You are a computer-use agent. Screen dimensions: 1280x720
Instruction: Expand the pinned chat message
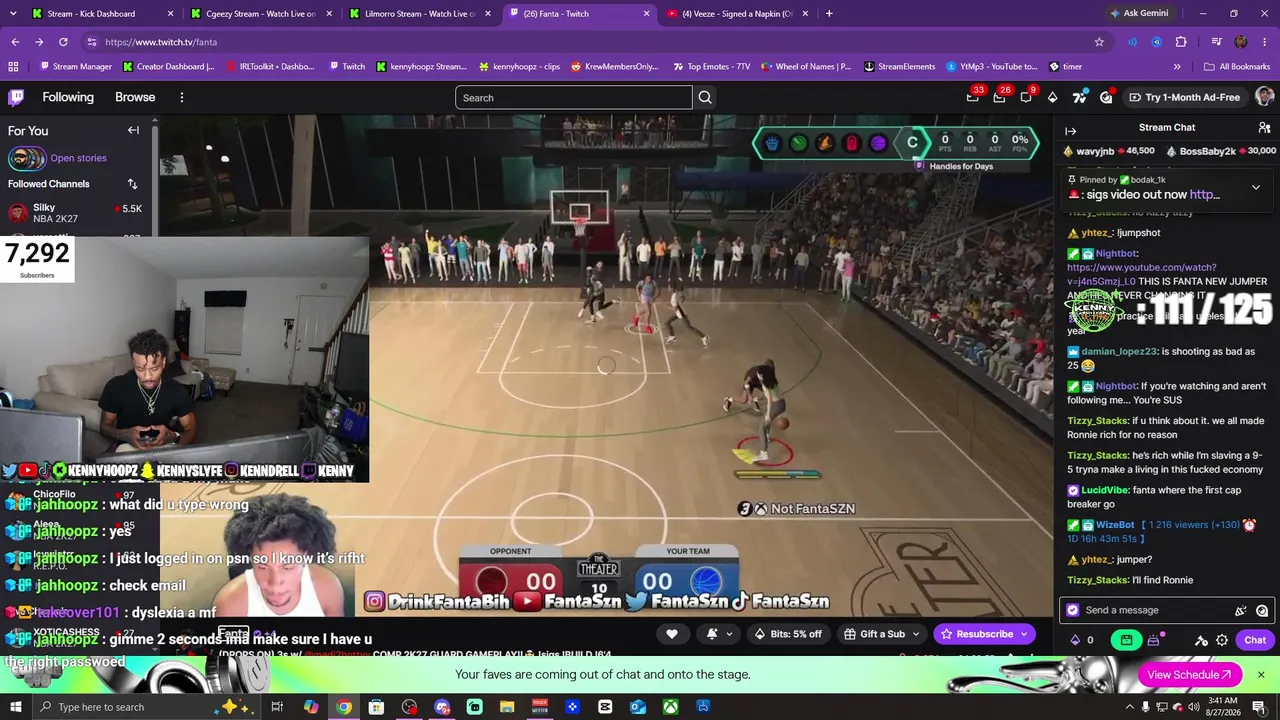click(1256, 187)
